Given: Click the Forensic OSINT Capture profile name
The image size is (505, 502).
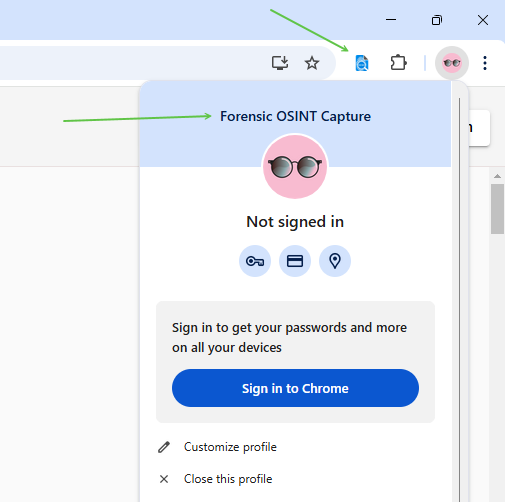Looking at the screenshot, I should (x=295, y=116).
